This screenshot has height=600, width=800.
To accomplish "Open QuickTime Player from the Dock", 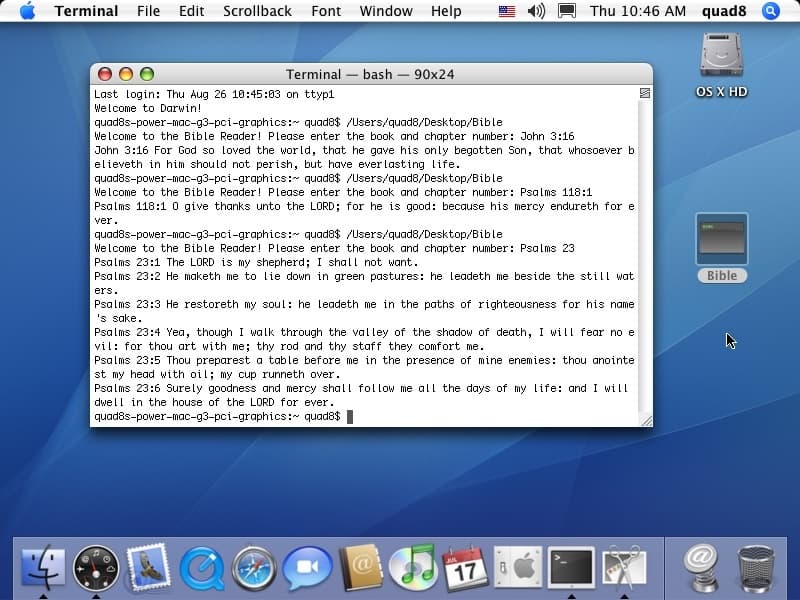I will 202,568.
